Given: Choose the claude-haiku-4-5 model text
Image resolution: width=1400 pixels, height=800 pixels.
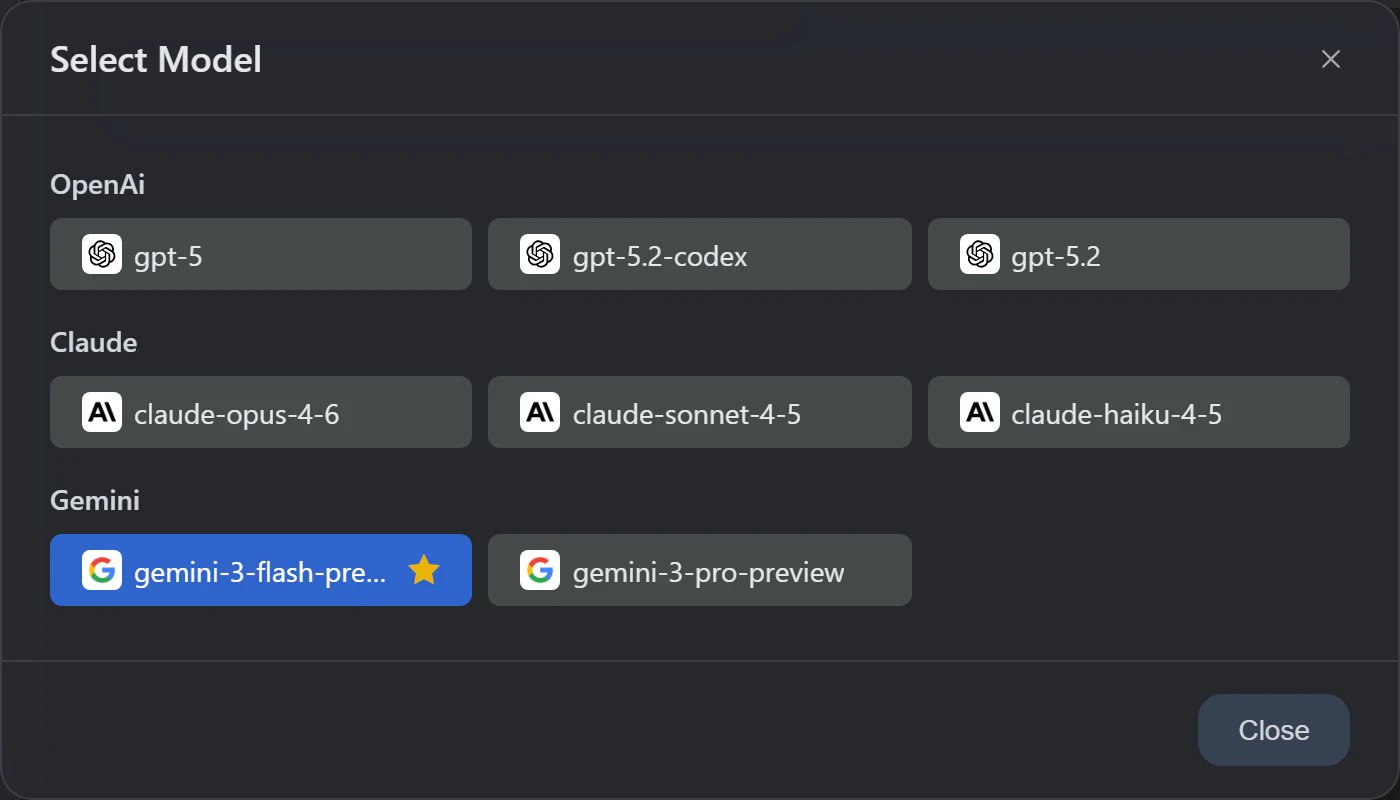Looking at the screenshot, I should pos(1117,414).
